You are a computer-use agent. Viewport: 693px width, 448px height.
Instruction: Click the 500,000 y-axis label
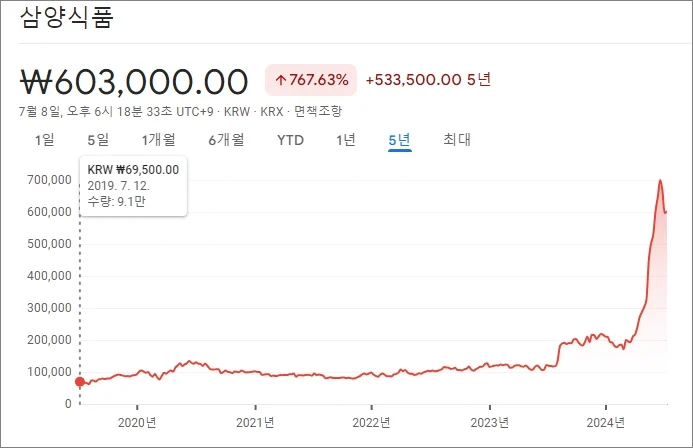[50, 244]
